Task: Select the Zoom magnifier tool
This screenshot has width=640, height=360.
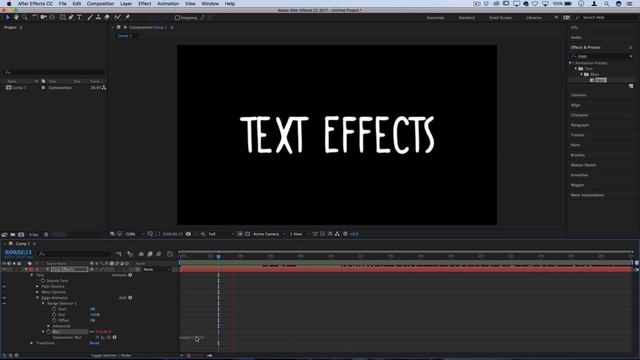Action: coord(25,18)
